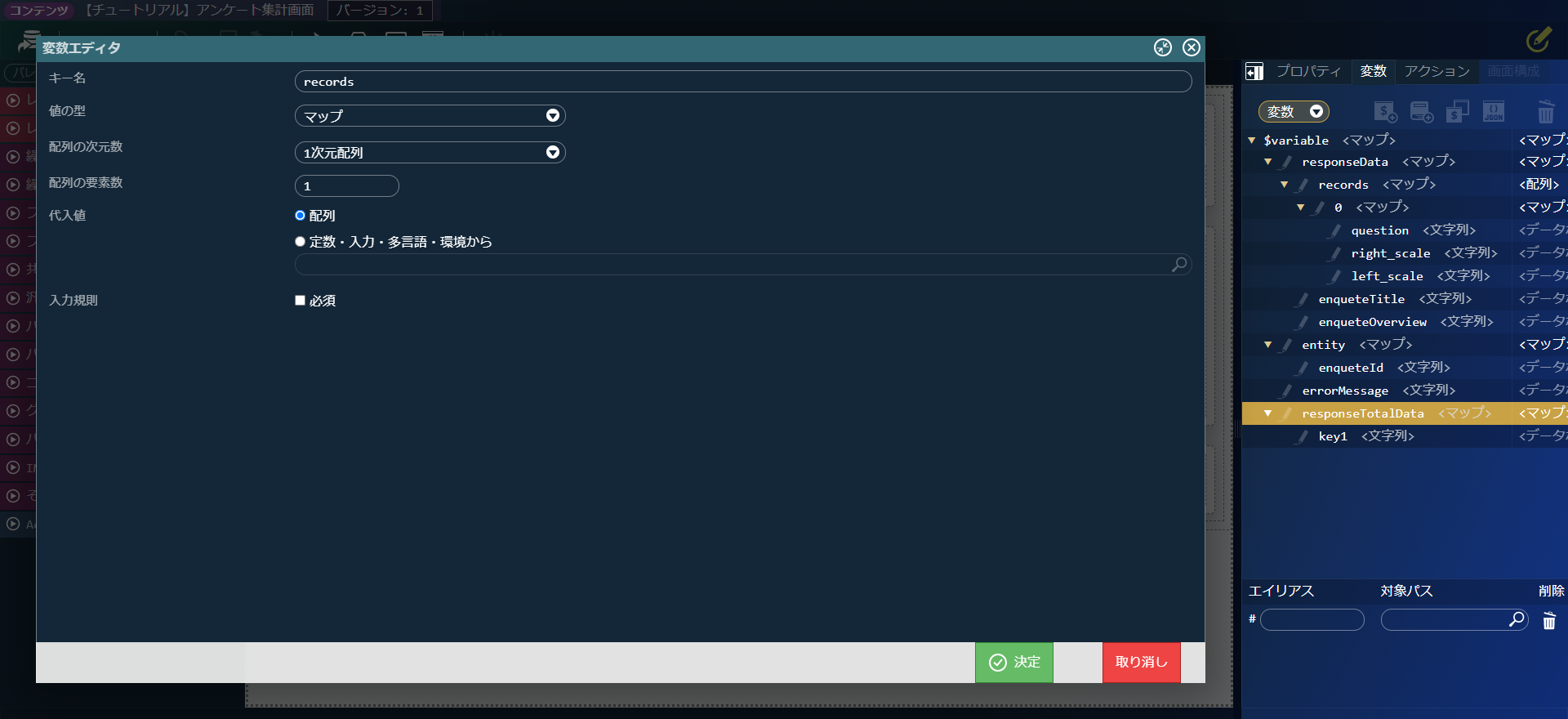Click the 対象パス input field

coord(1454,620)
